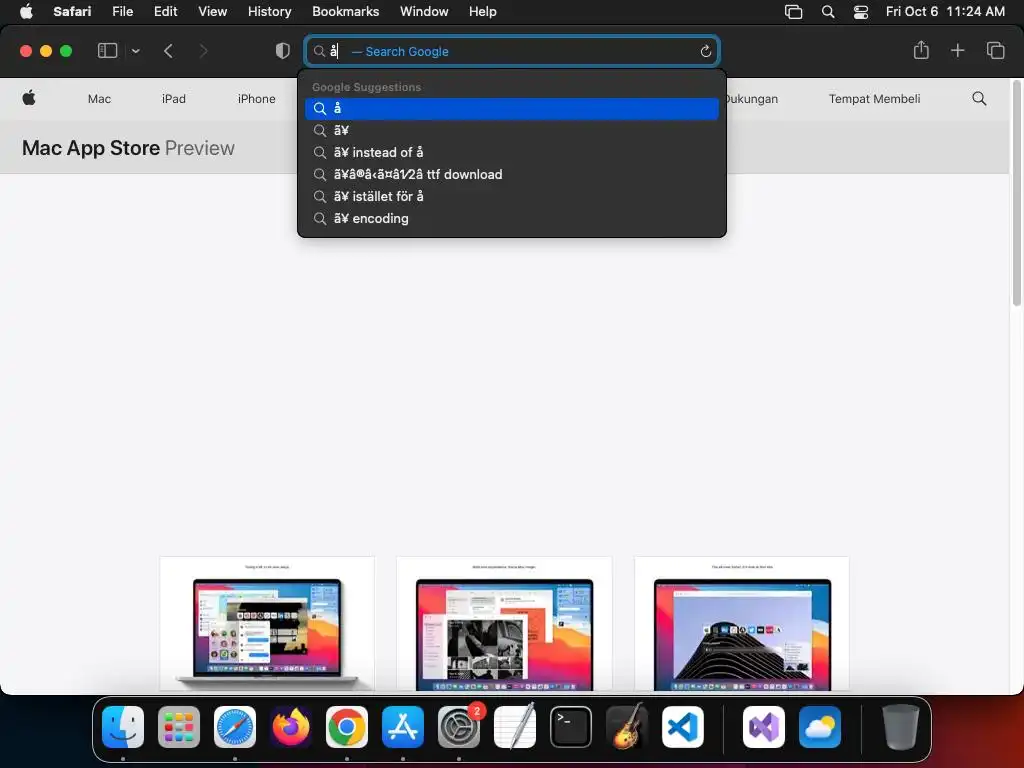Image resolution: width=1024 pixels, height=768 pixels.
Task: Click the Safari compass icon in Dock
Action: (235, 727)
